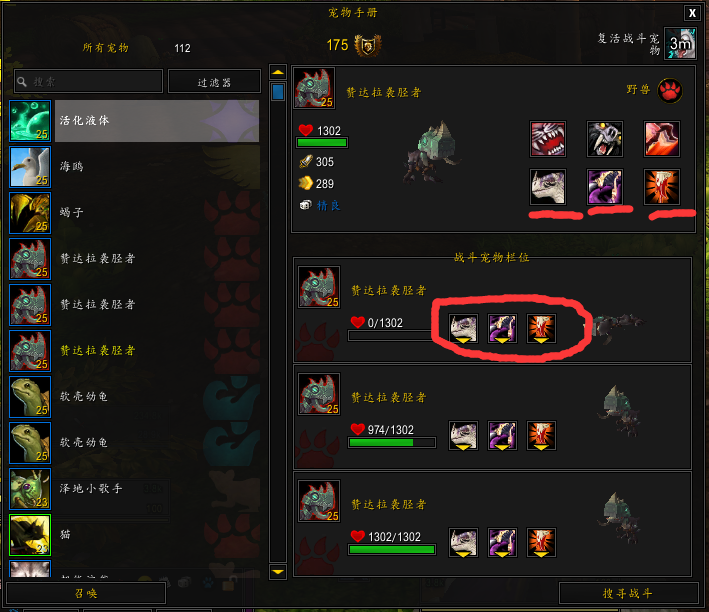
Task: Click the scroll up arrow of pet list
Action: 278,72
